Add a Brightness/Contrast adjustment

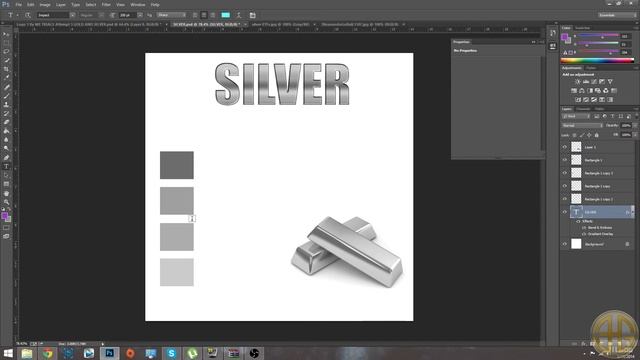click(578, 82)
